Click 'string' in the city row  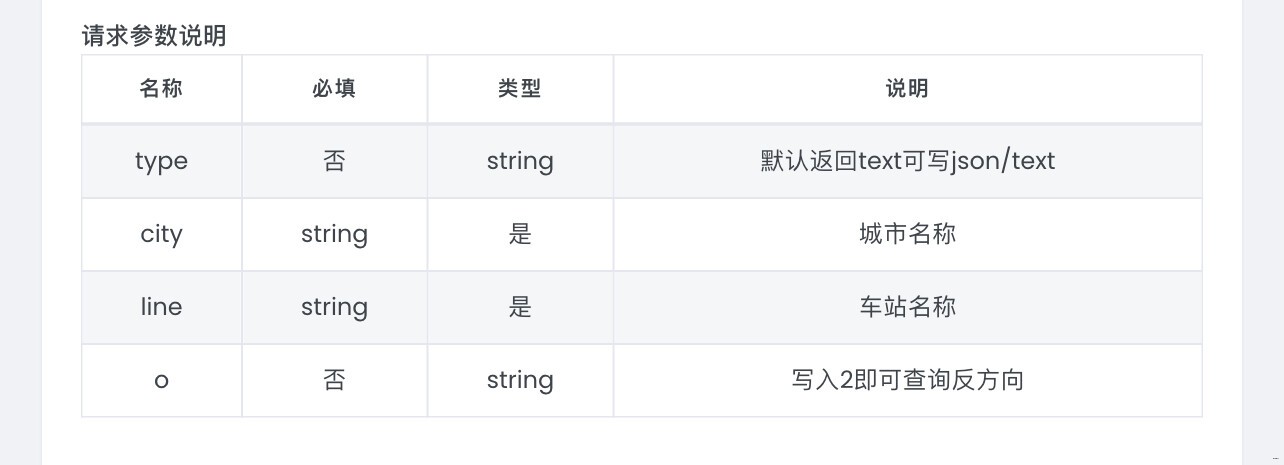334,234
